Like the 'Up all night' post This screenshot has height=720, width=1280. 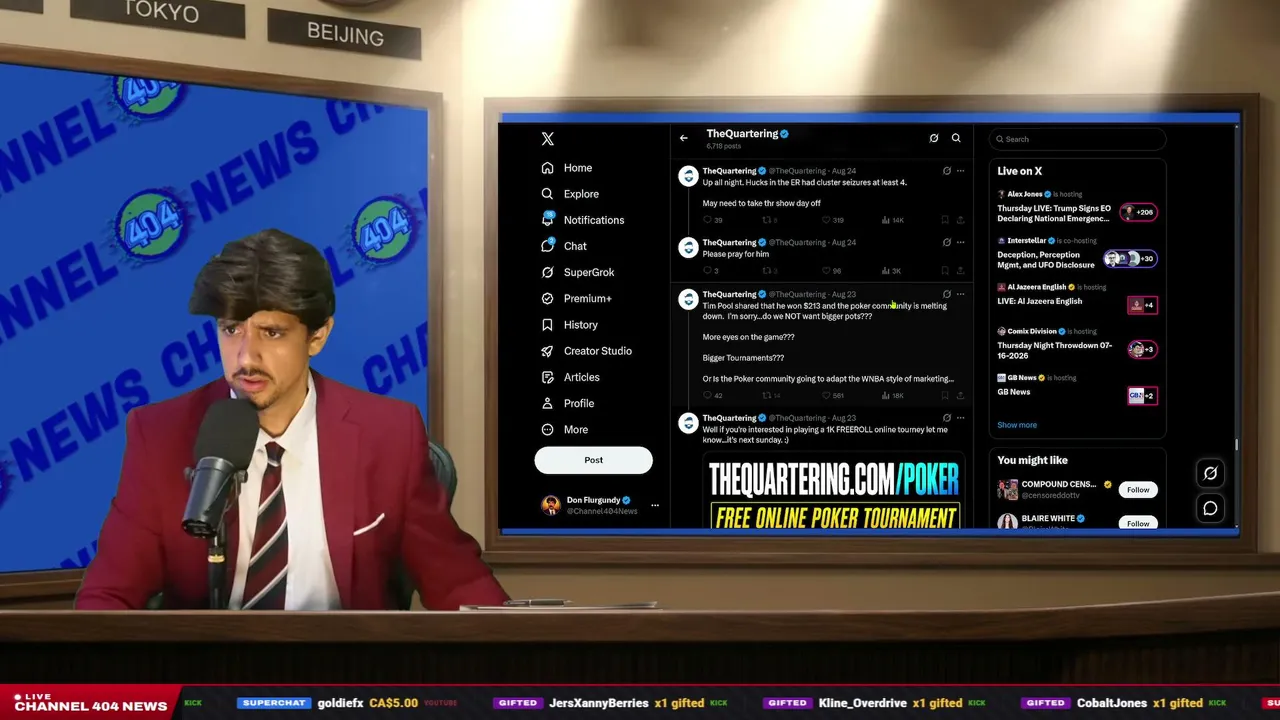click(832, 220)
